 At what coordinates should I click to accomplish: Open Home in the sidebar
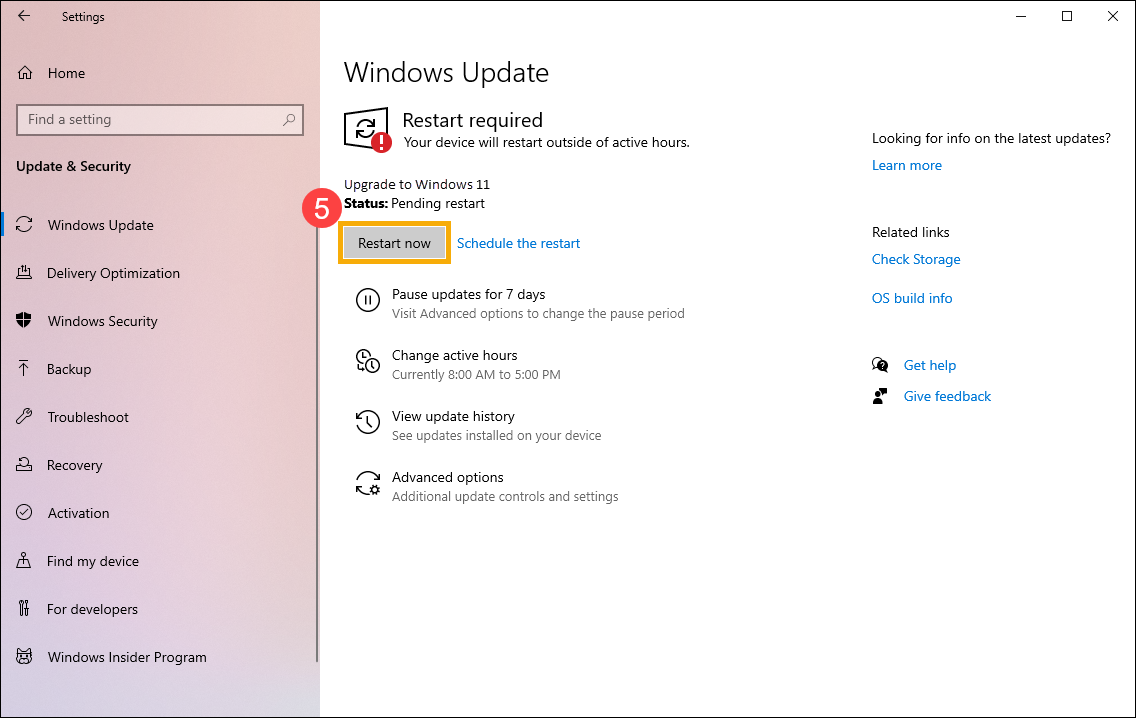(x=66, y=73)
